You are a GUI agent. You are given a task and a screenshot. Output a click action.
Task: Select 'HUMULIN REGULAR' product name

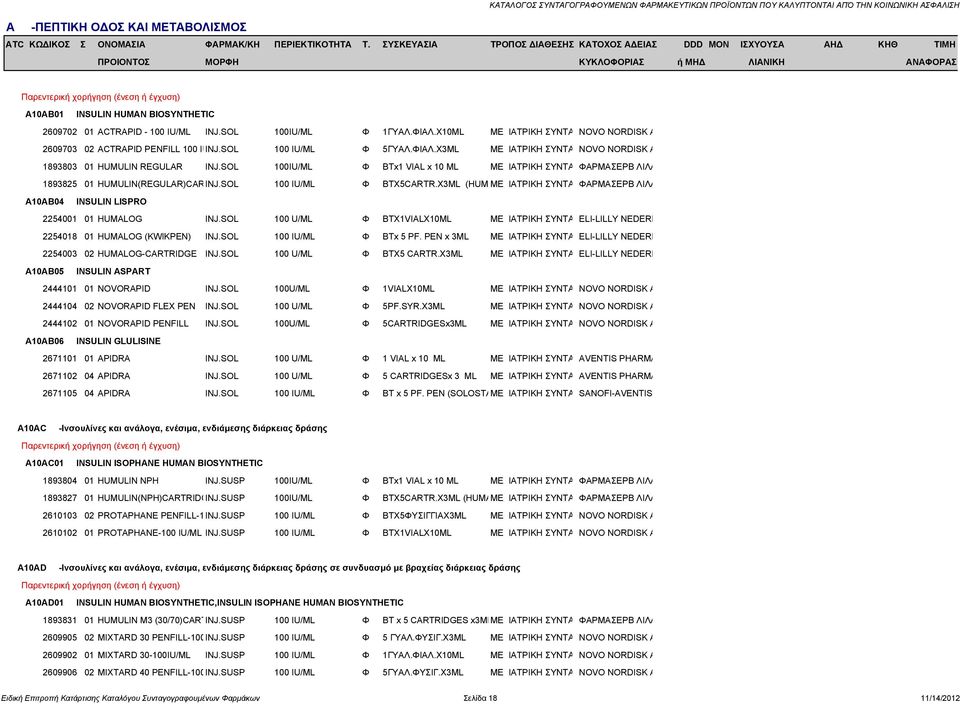(140, 167)
